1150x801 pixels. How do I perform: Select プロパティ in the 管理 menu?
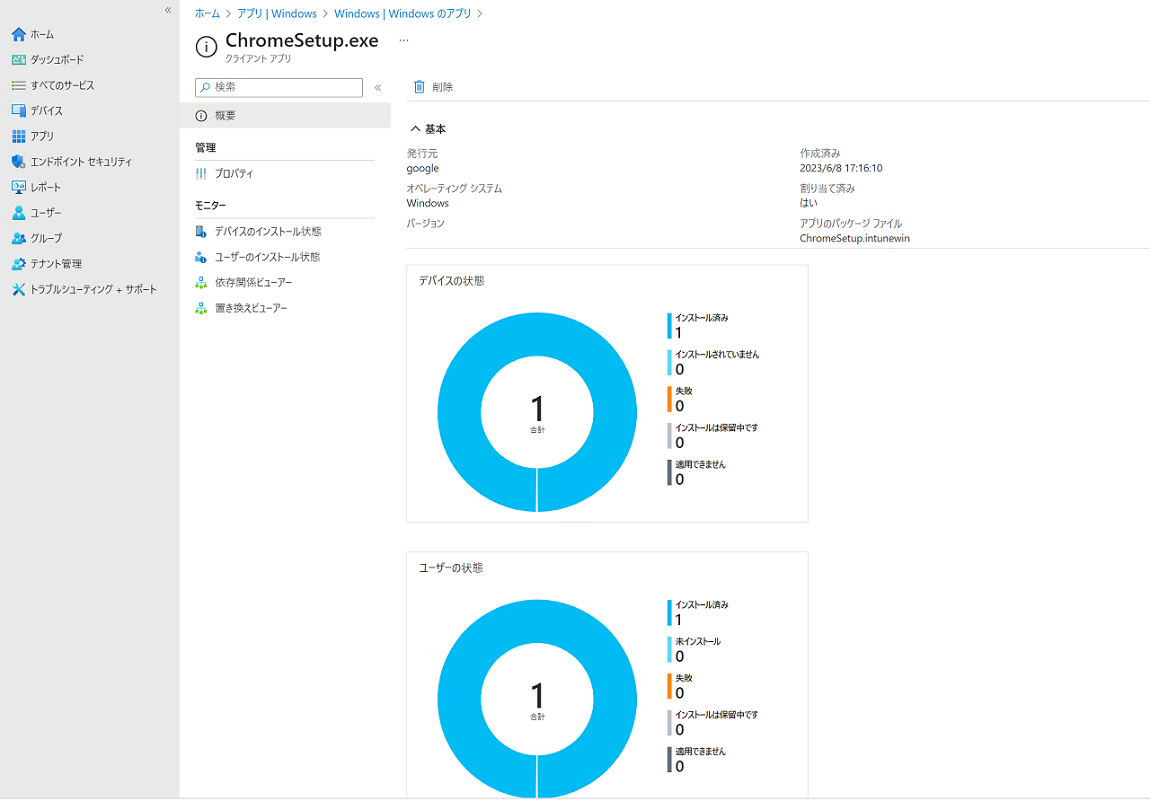pyautogui.click(x=234, y=174)
